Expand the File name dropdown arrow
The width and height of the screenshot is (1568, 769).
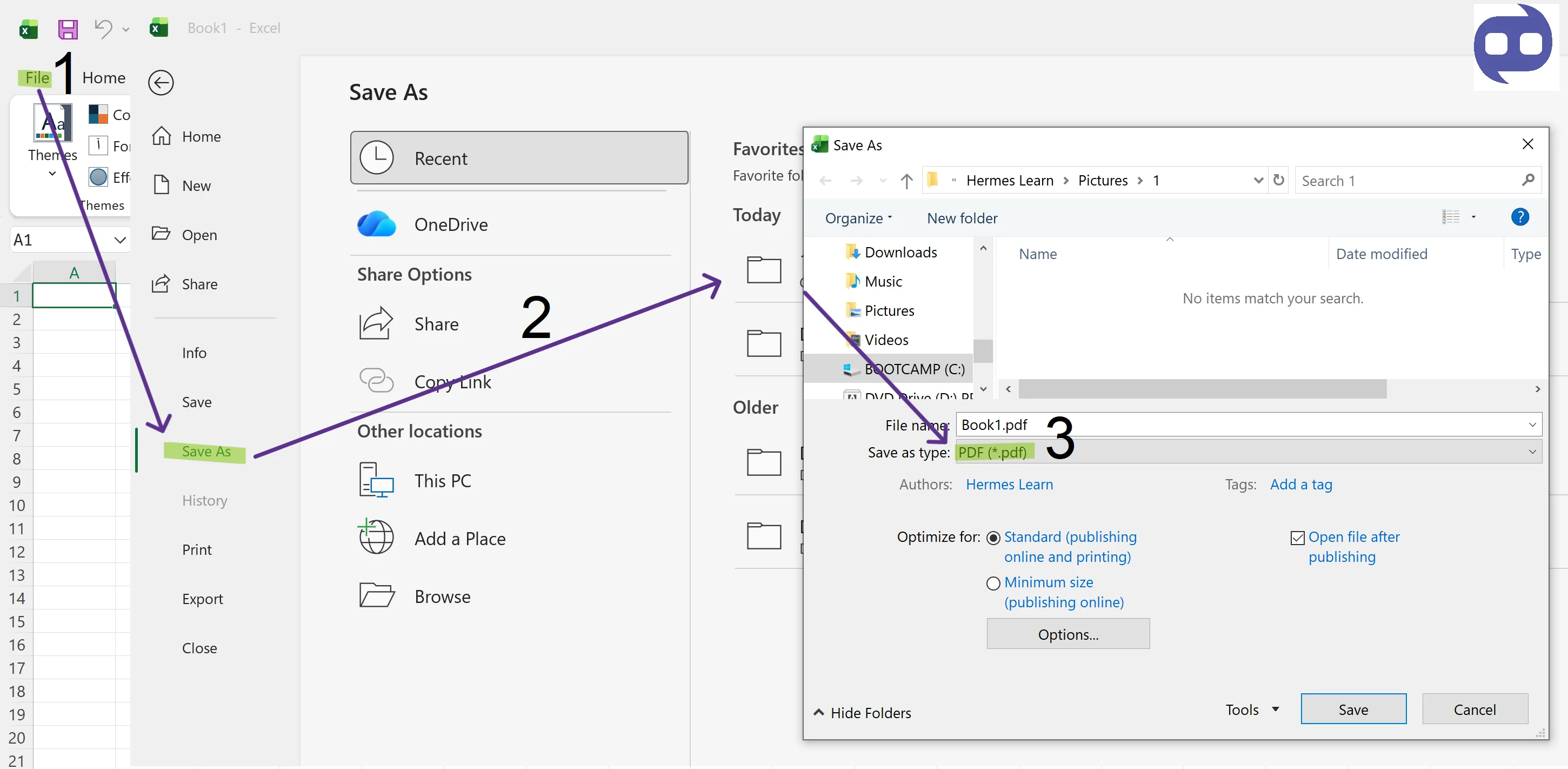coord(1532,425)
